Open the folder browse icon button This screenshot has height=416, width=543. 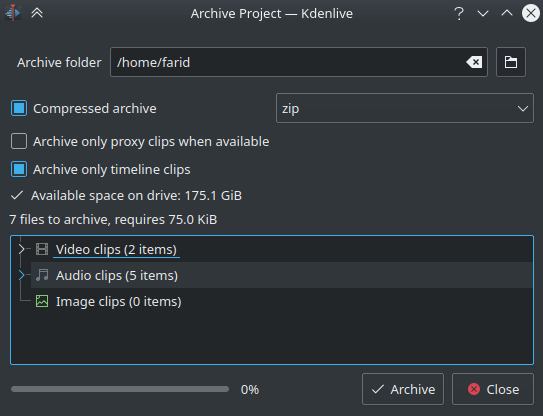pos(511,62)
